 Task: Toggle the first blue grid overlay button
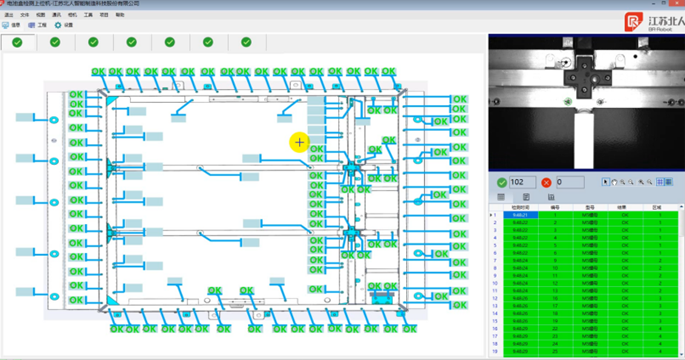[660, 182]
